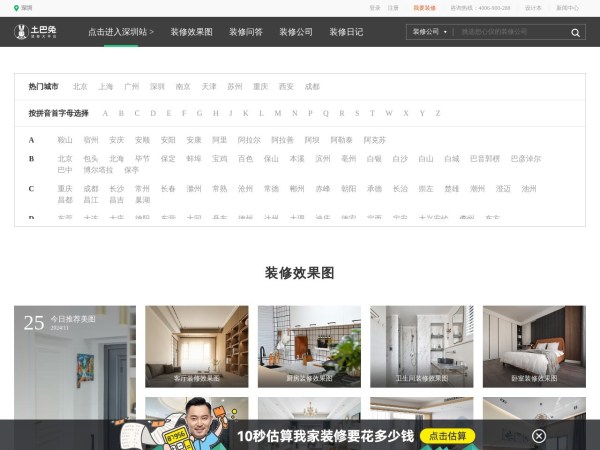Choose 成都 in the hot cities list

(313, 87)
